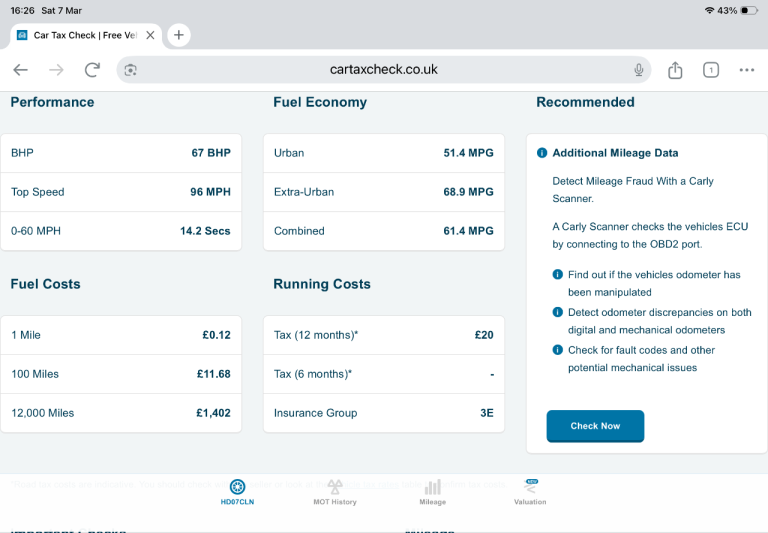Open the tab switcher showing 1 tab
The height and width of the screenshot is (533, 768).
pos(710,70)
